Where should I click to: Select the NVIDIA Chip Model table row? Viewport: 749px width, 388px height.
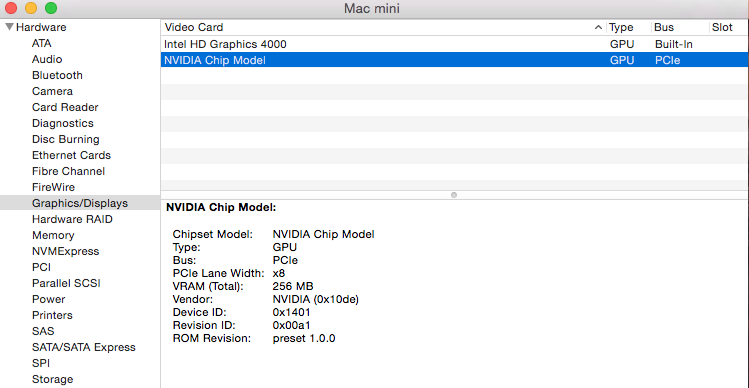(454, 60)
